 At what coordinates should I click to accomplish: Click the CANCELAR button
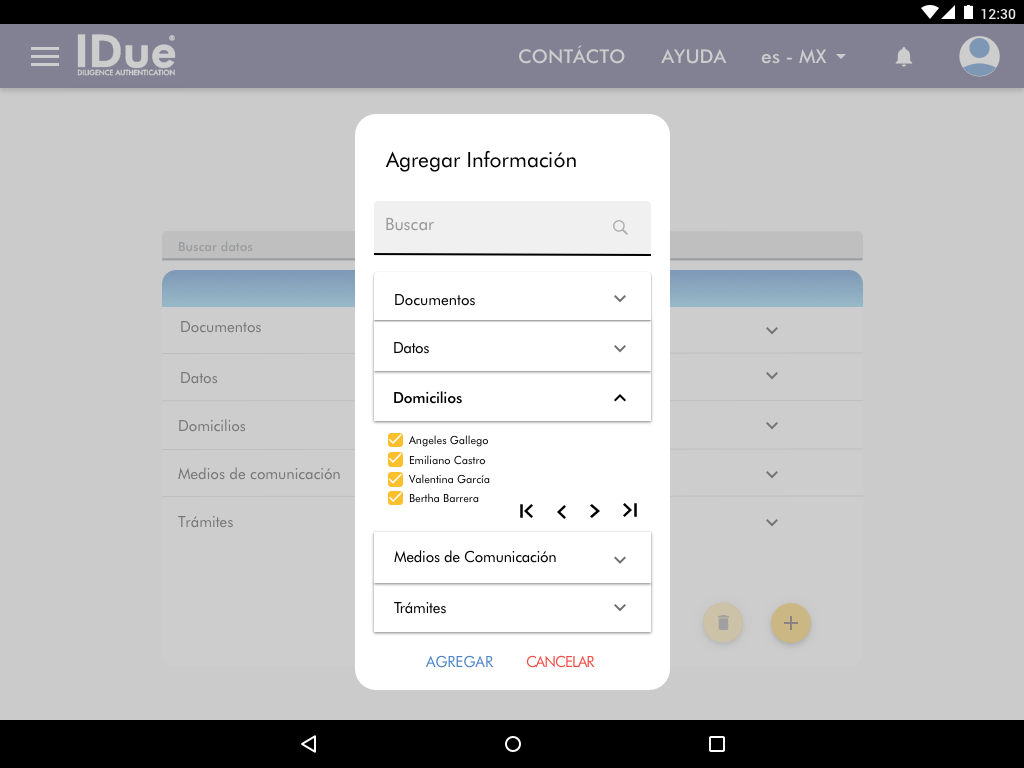tap(560, 662)
